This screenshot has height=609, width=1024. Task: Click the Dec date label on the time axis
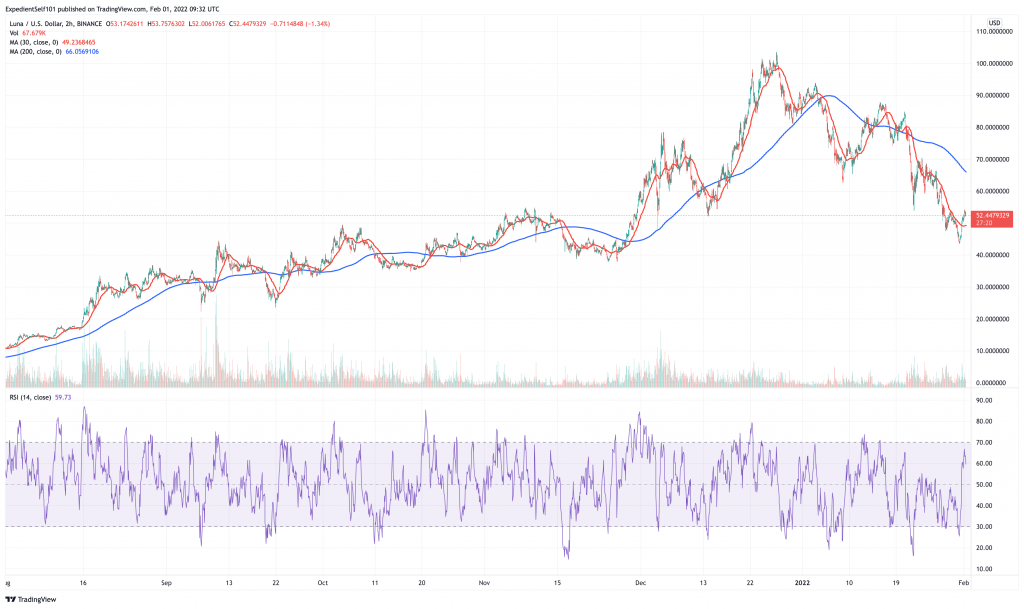click(x=640, y=582)
